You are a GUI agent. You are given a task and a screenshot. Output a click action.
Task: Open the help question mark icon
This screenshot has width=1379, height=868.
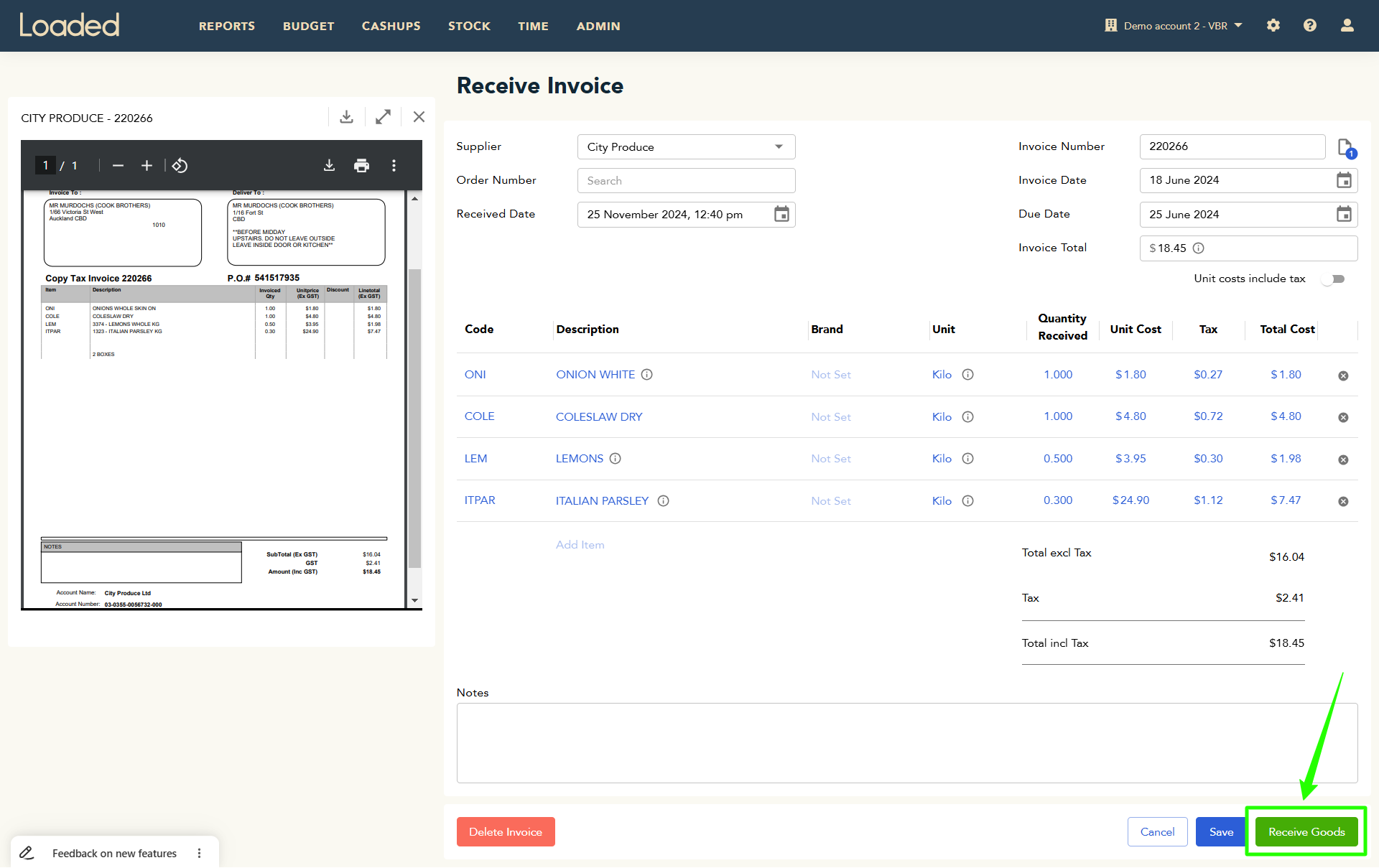[x=1310, y=25]
